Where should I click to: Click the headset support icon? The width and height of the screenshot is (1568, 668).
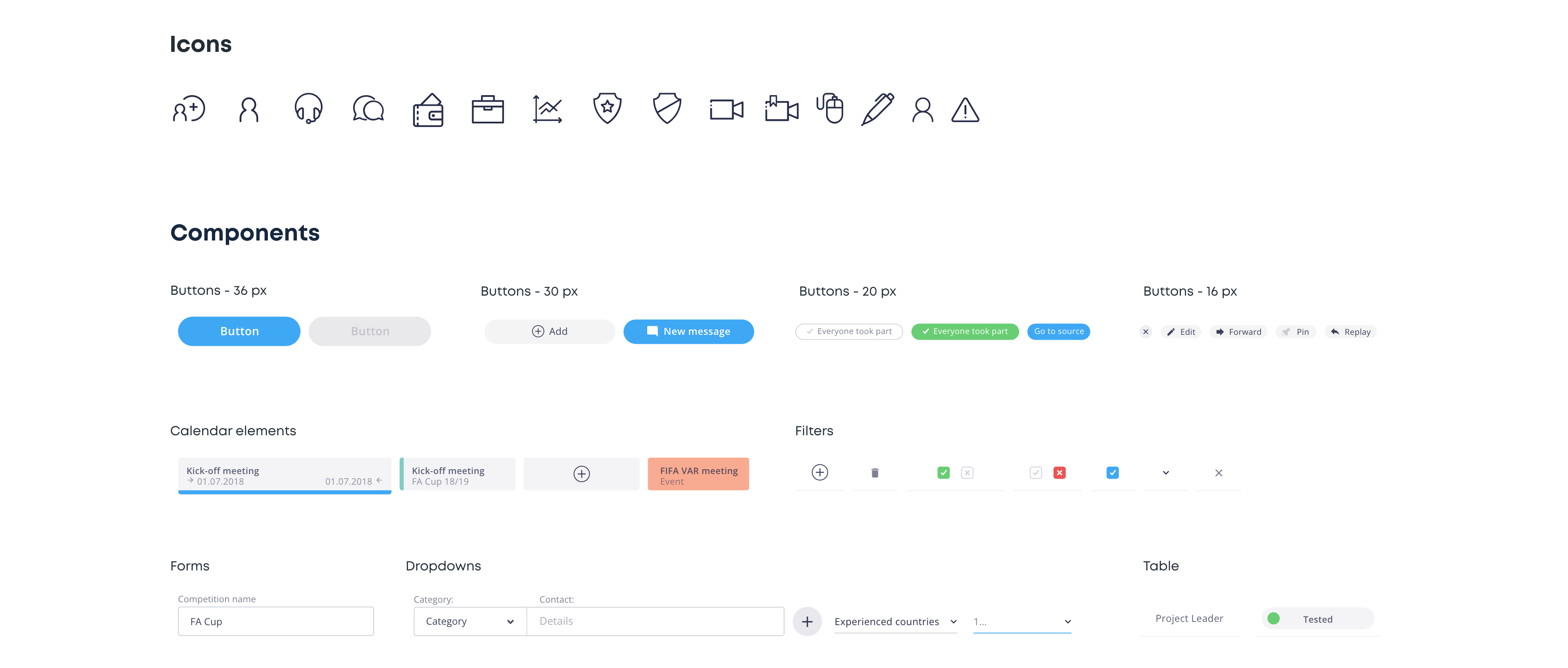(x=308, y=109)
